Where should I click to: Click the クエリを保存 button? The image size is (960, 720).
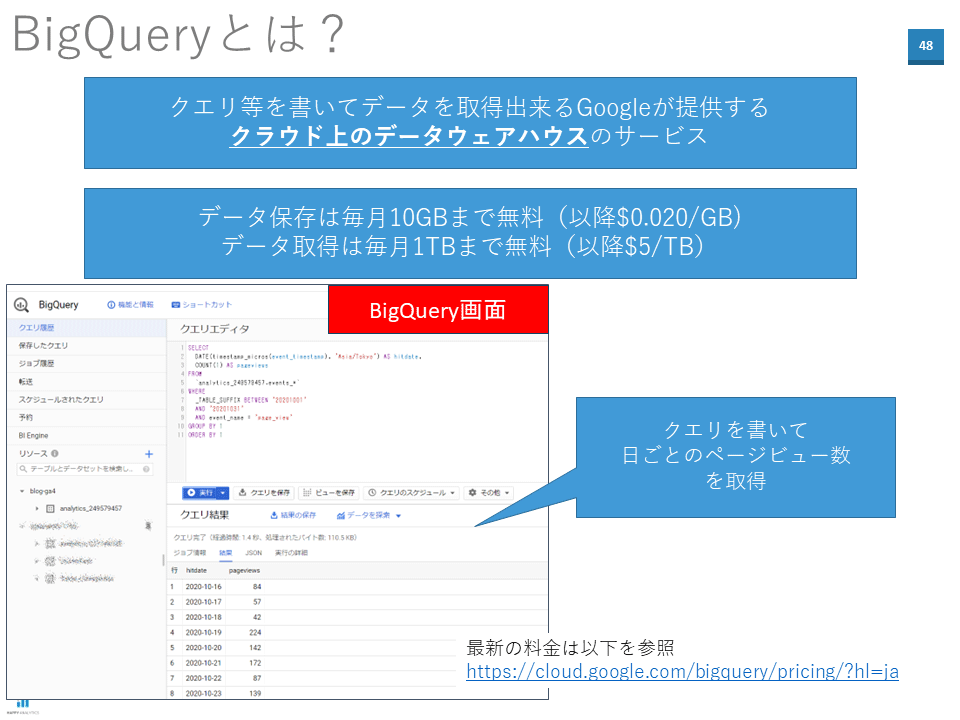[264, 492]
